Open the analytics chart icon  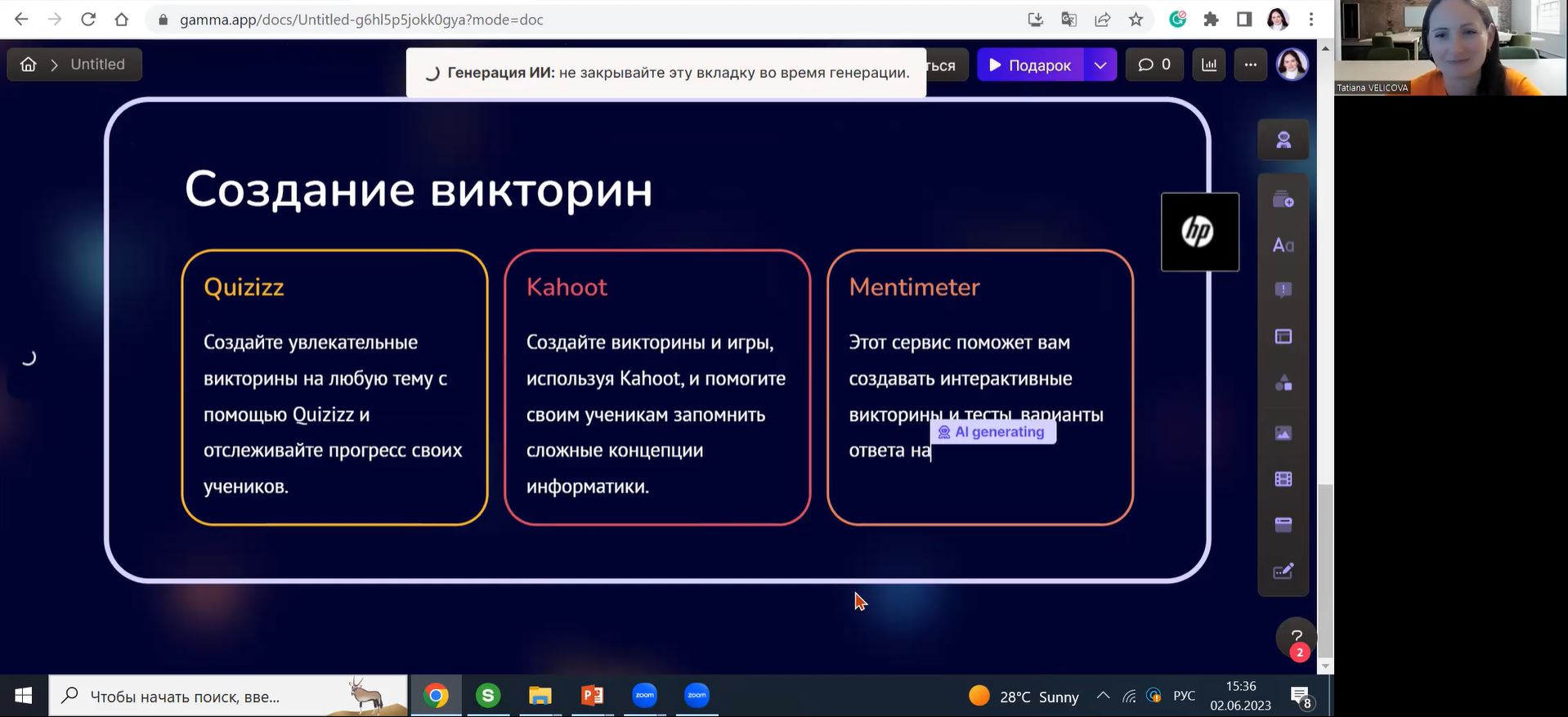pos(1209,65)
